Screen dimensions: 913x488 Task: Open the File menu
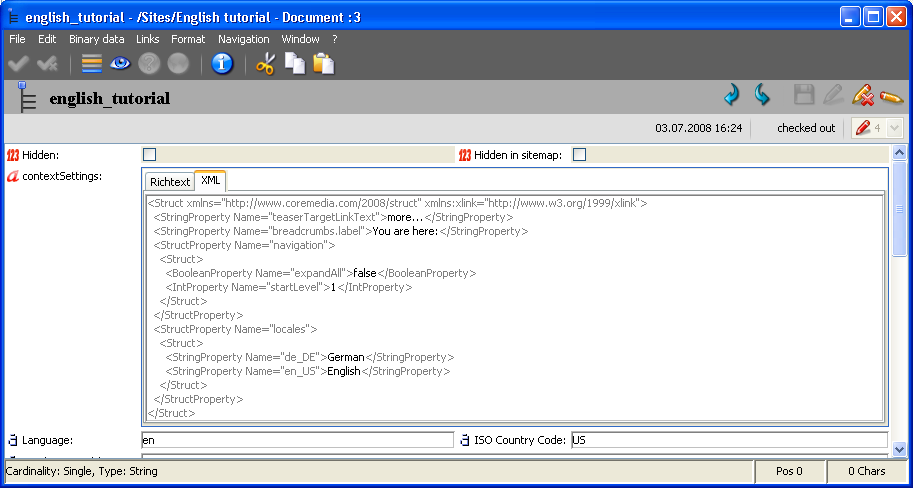pos(17,39)
